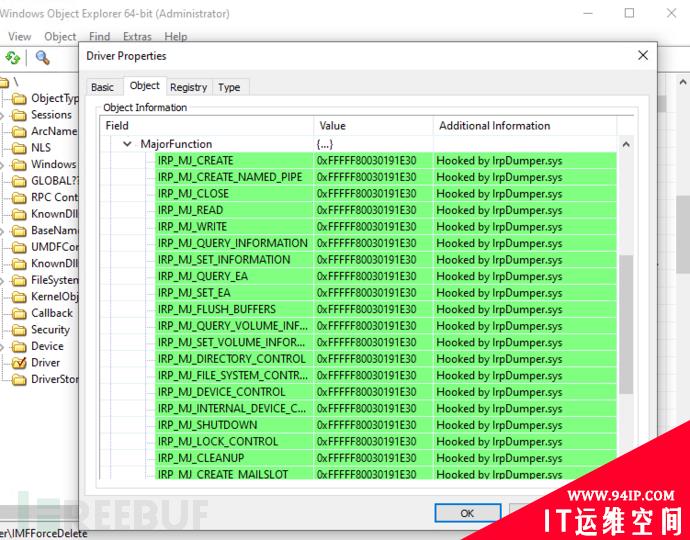This screenshot has width=690, height=540.
Task: Select the FileSystem folder icon
Action: pos(19,280)
